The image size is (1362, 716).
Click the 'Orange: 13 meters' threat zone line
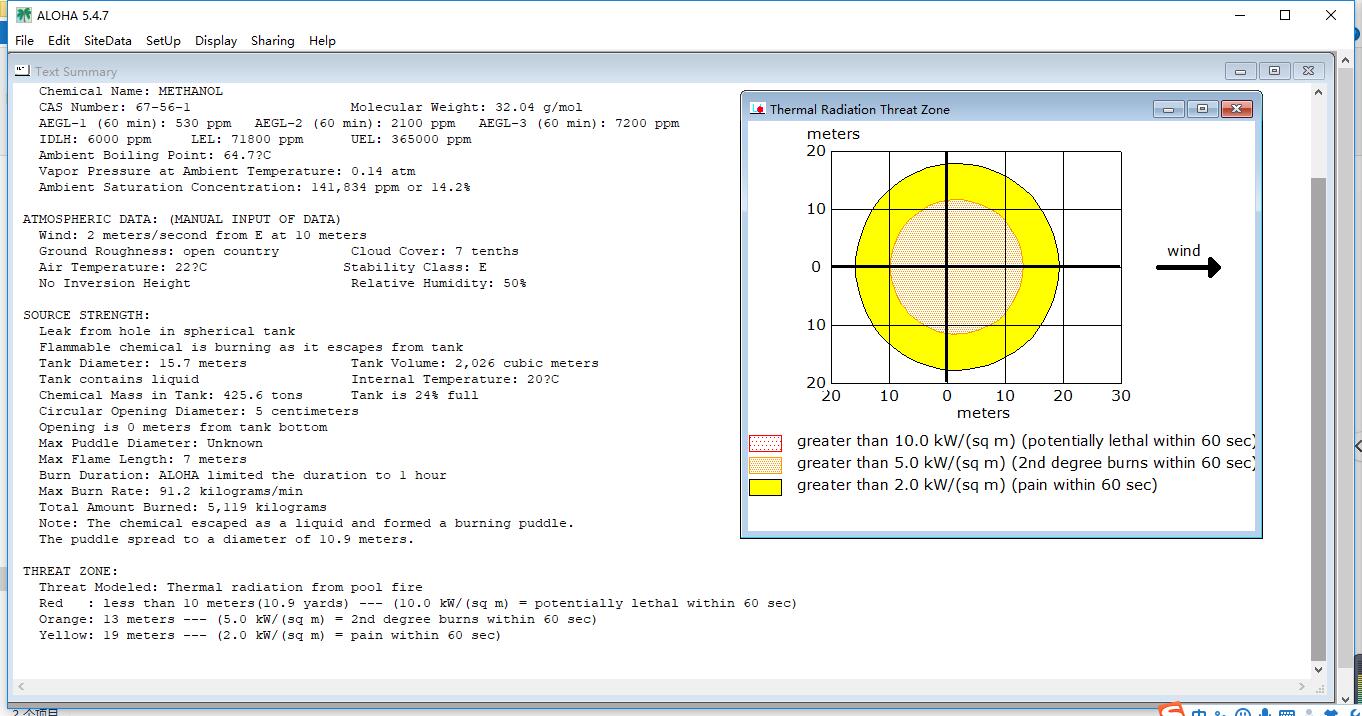(318, 619)
